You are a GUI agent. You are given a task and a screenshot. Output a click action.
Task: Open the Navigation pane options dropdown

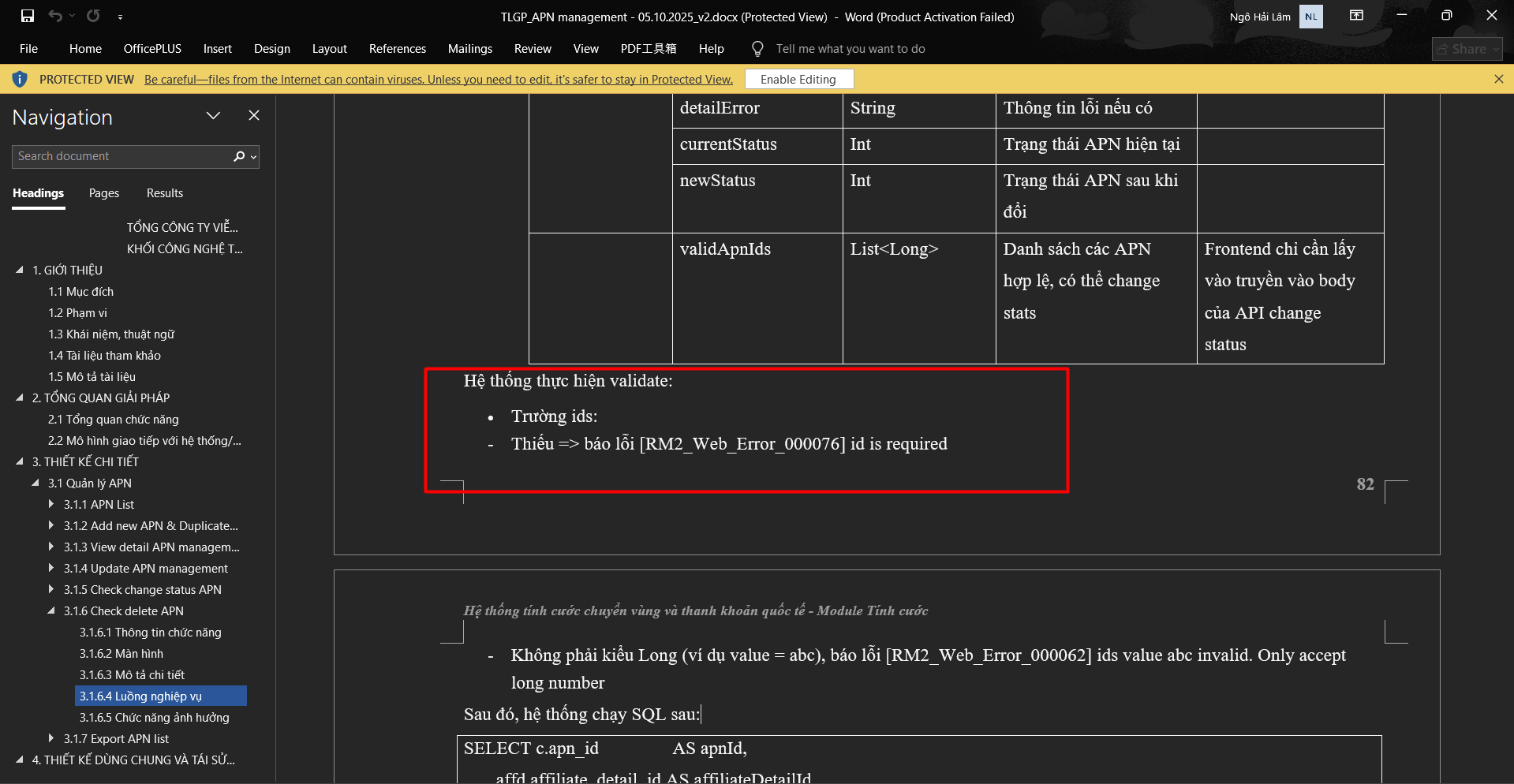[213, 116]
